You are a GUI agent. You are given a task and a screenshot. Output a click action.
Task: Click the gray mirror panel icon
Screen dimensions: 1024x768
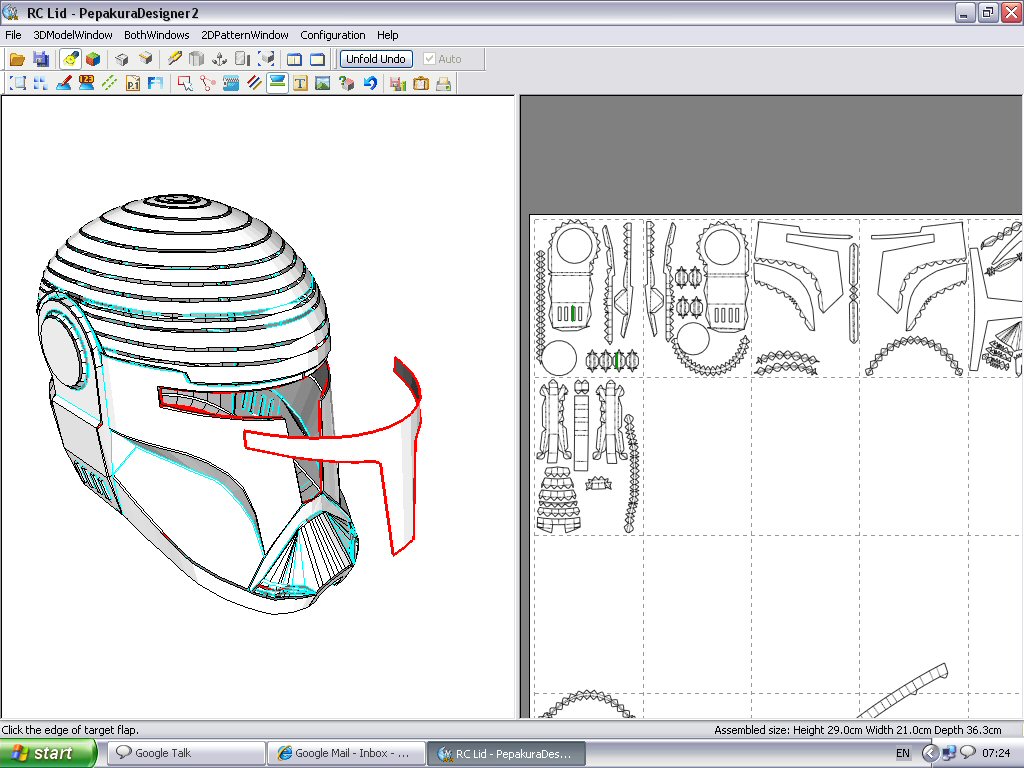(x=242, y=59)
